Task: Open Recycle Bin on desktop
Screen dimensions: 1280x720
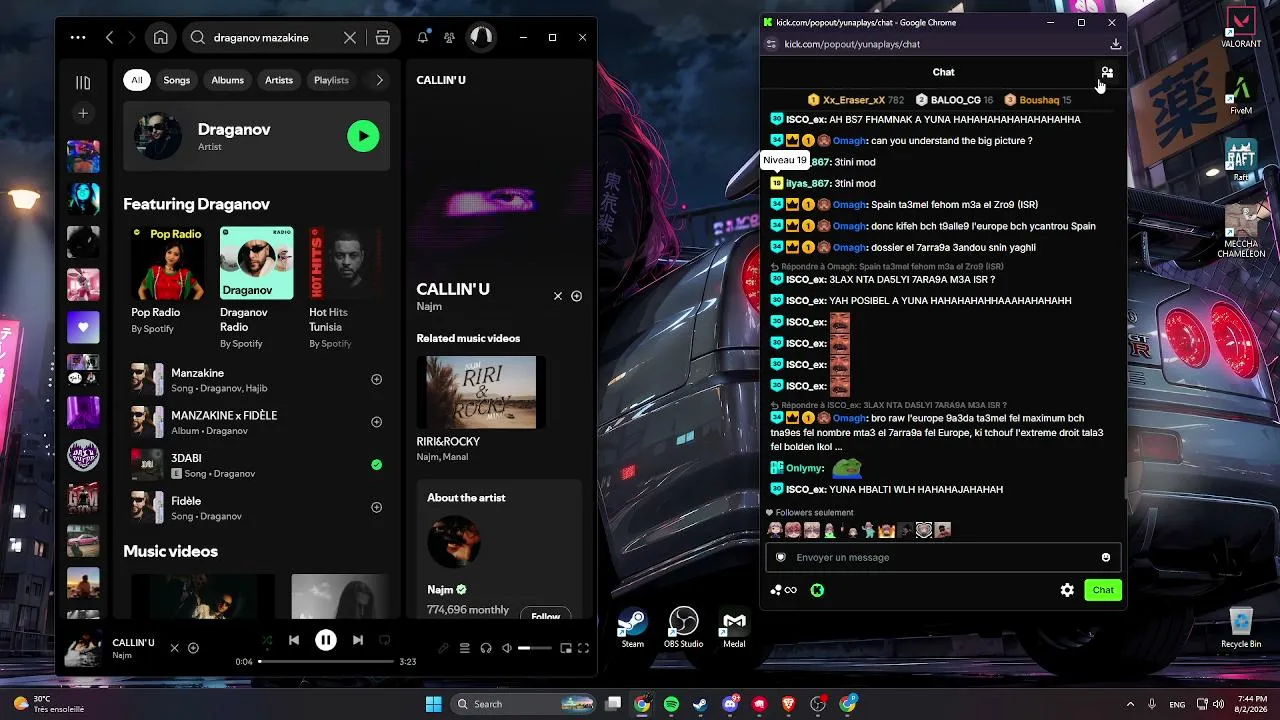Action: [1241, 628]
